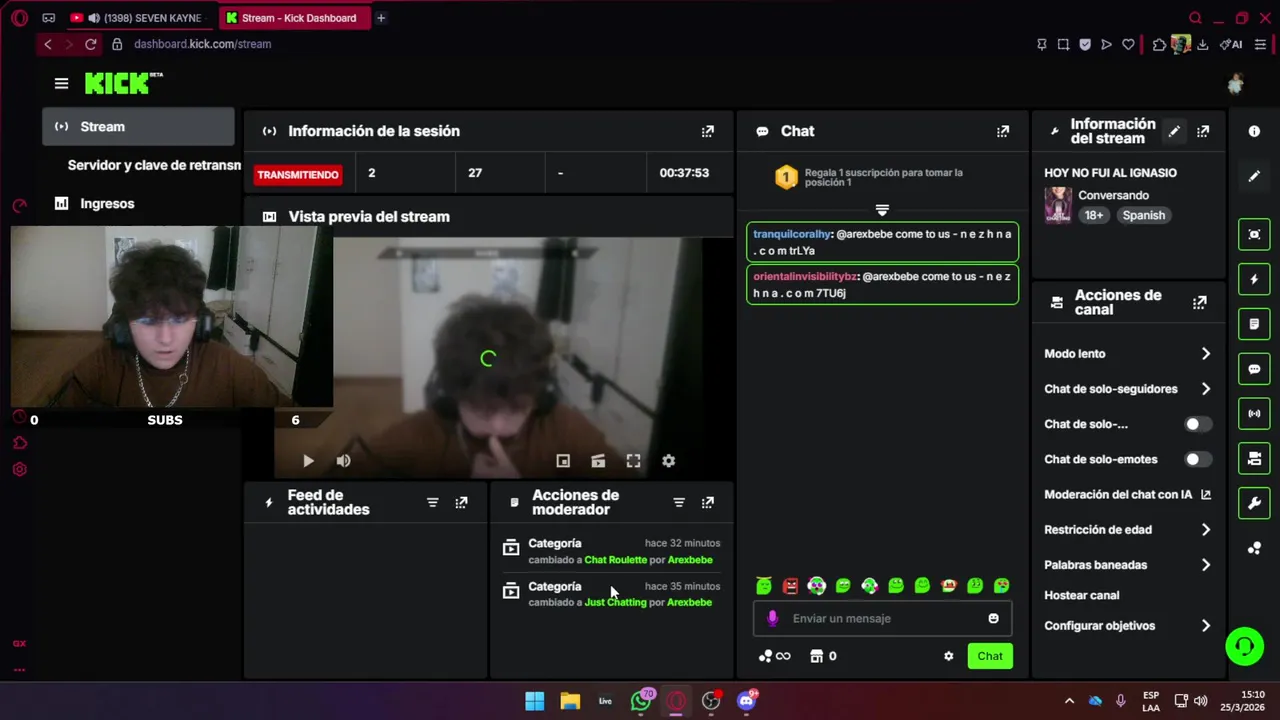This screenshot has width=1280, height=720.
Task: Reload the page in browser toolbar
Action: [91, 44]
